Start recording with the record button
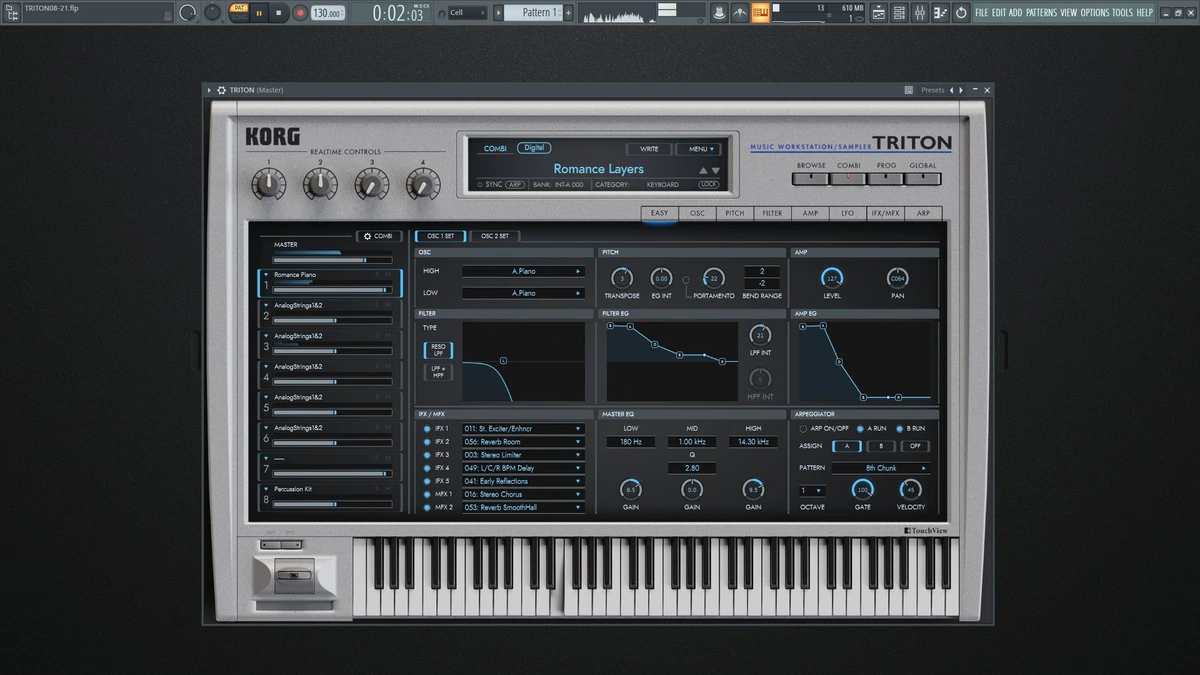Viewport: 1200px width, 675px height. 299,13
